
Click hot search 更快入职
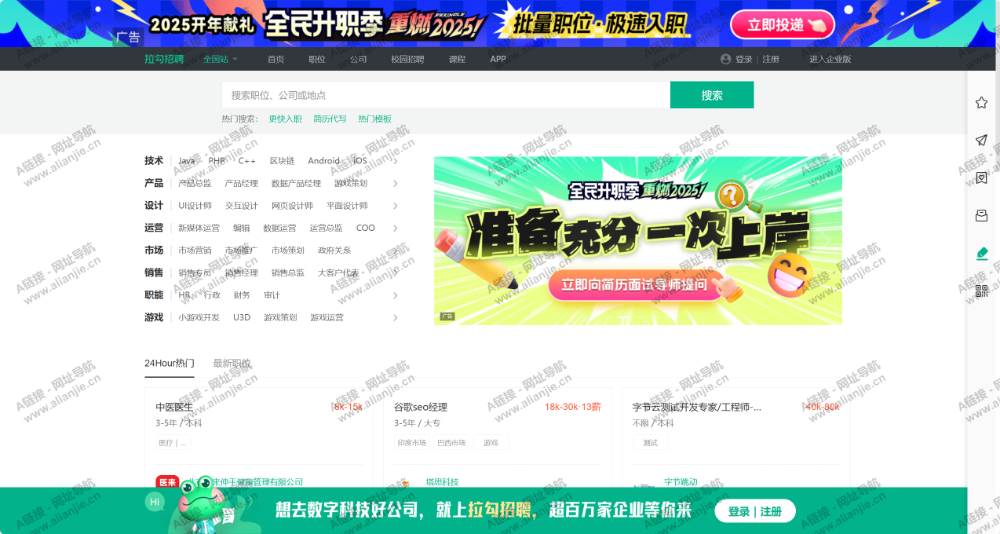click(x=285, y=119)
